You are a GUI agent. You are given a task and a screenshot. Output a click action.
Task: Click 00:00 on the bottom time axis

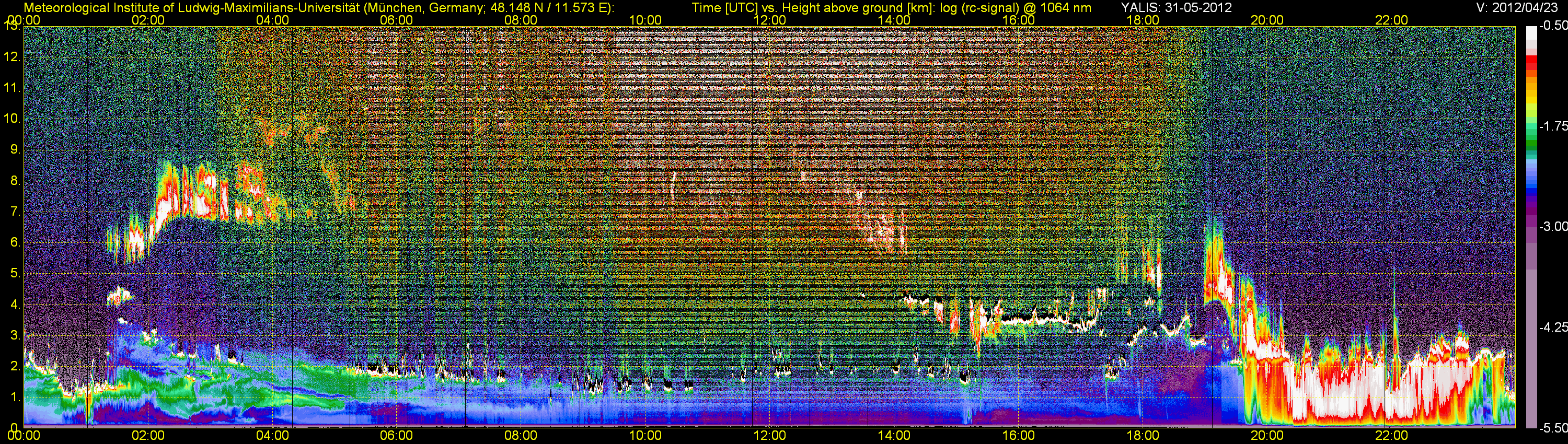[x=24, y=436]
